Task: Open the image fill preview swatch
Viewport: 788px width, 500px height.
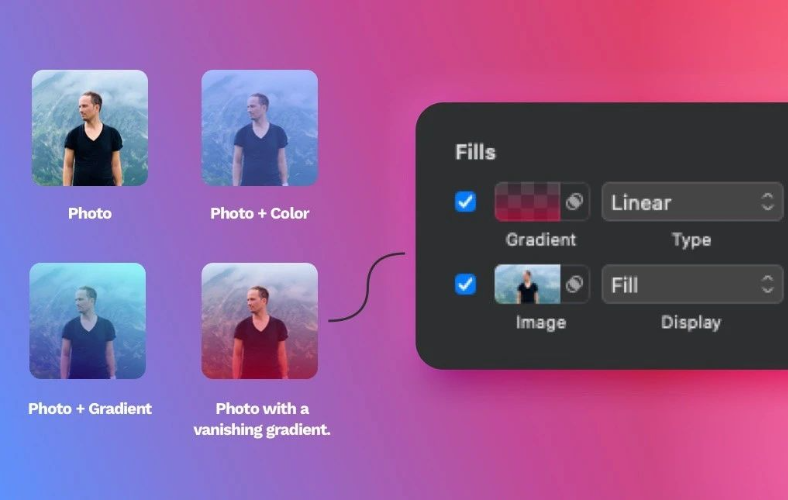Action: (x=527, y=284)
